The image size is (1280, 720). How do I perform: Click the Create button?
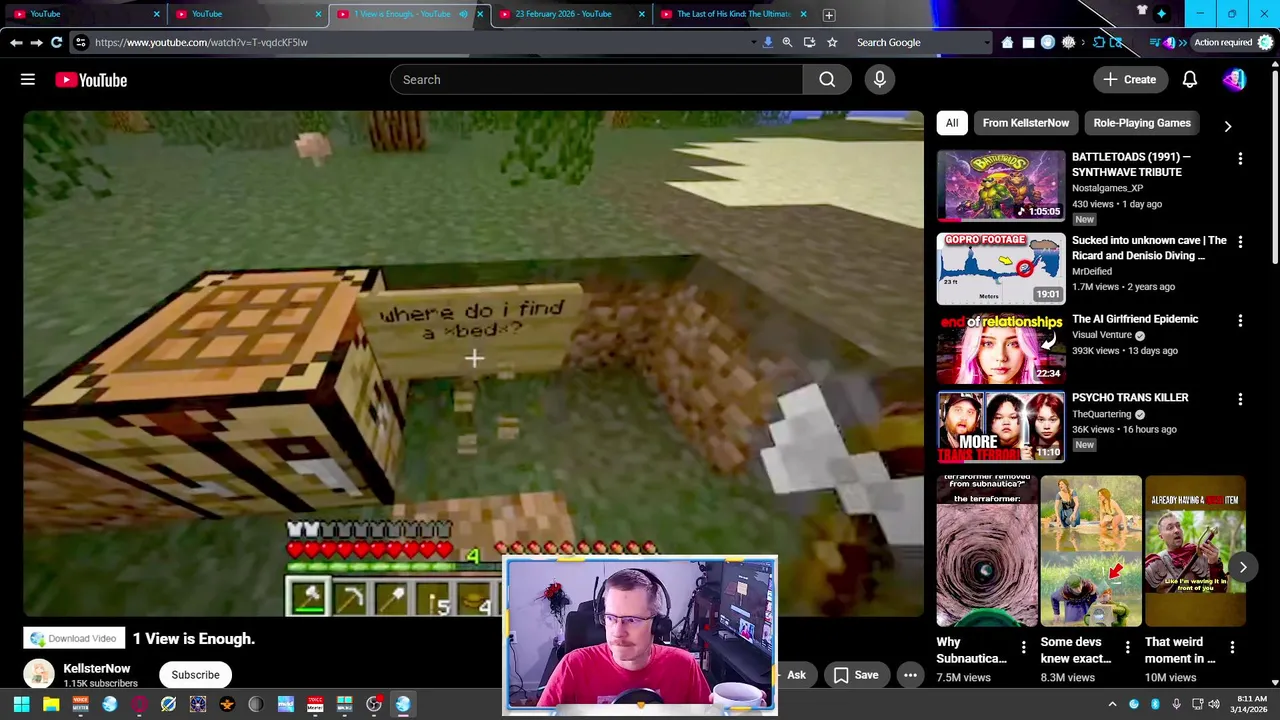[1130, 80]
